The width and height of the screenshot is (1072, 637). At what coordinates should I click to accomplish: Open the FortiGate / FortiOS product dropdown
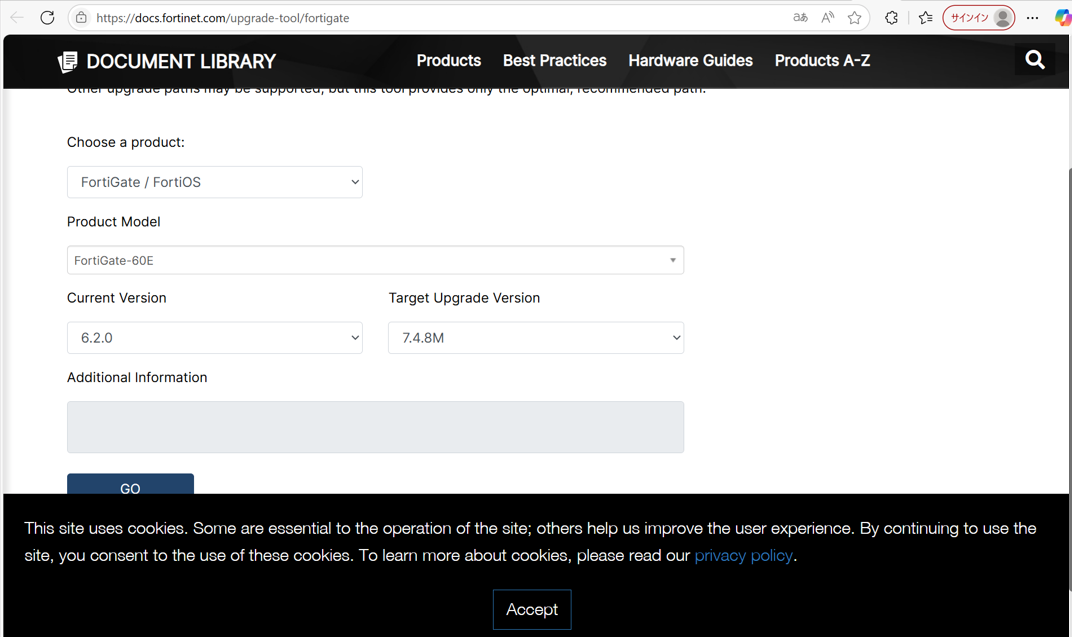pyautogui.click(x=215, y=182)
